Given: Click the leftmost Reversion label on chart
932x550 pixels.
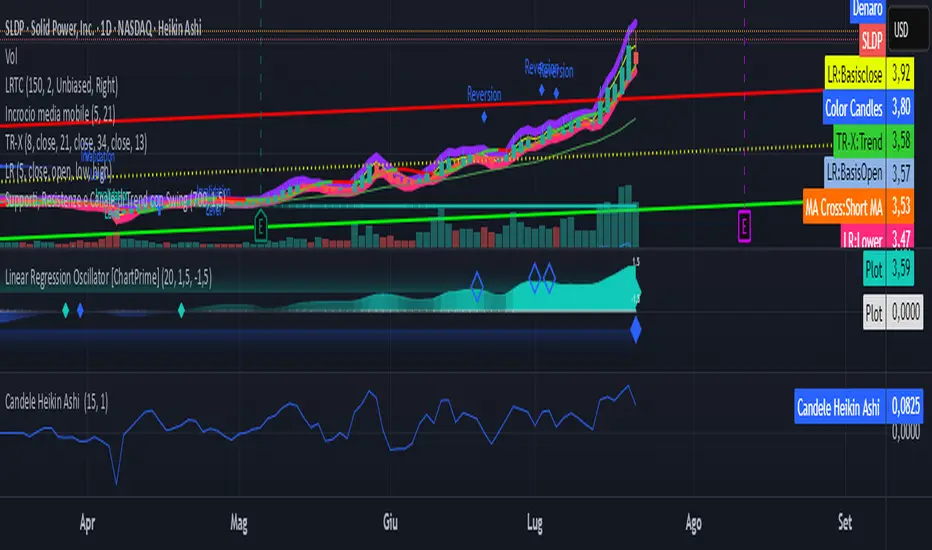Looking at the screenshot, I should (x=484, y=95).
